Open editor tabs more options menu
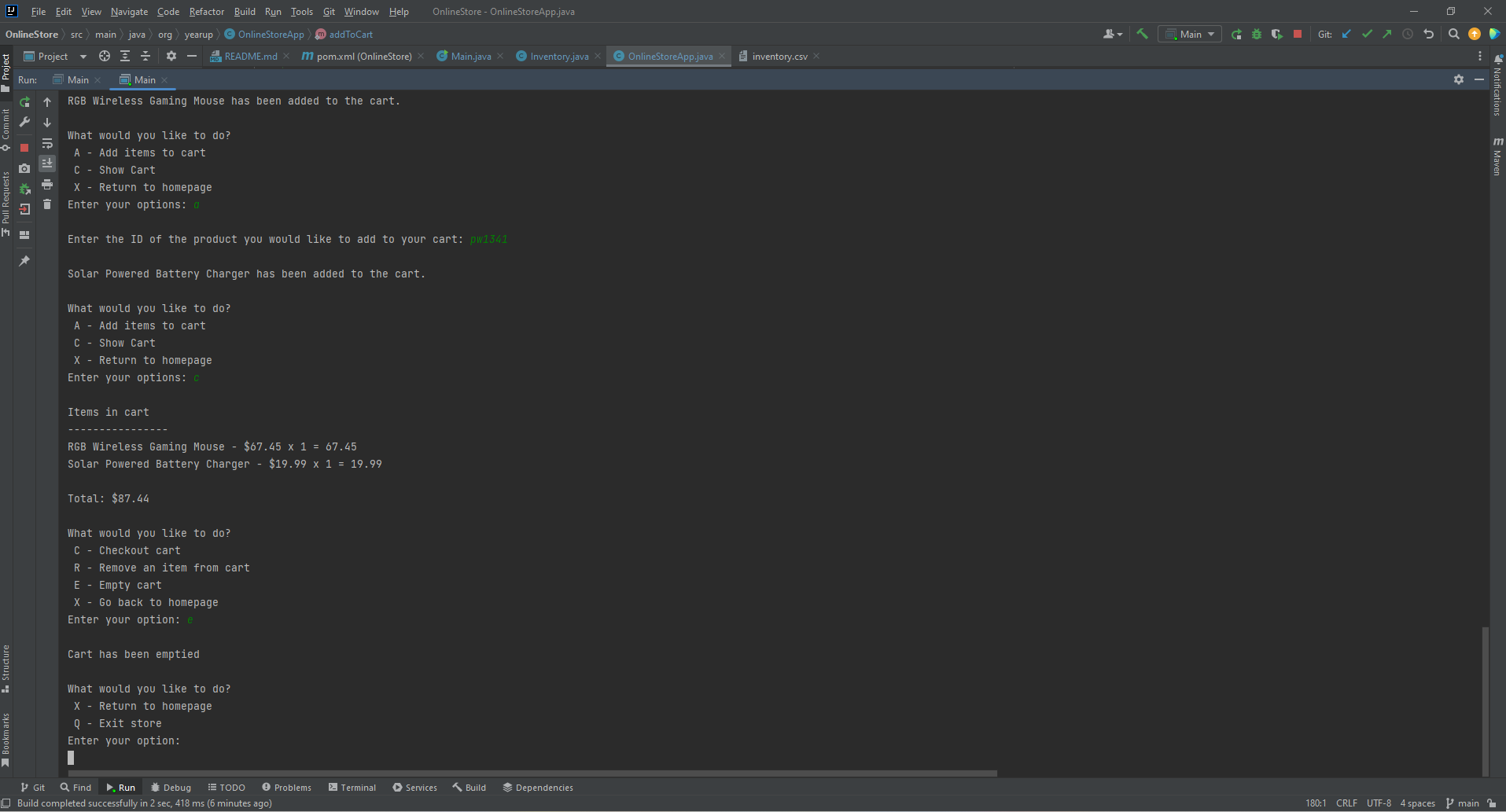Image resolution: width=1506 pixels, height=812 pixels. pos(1480,57)
